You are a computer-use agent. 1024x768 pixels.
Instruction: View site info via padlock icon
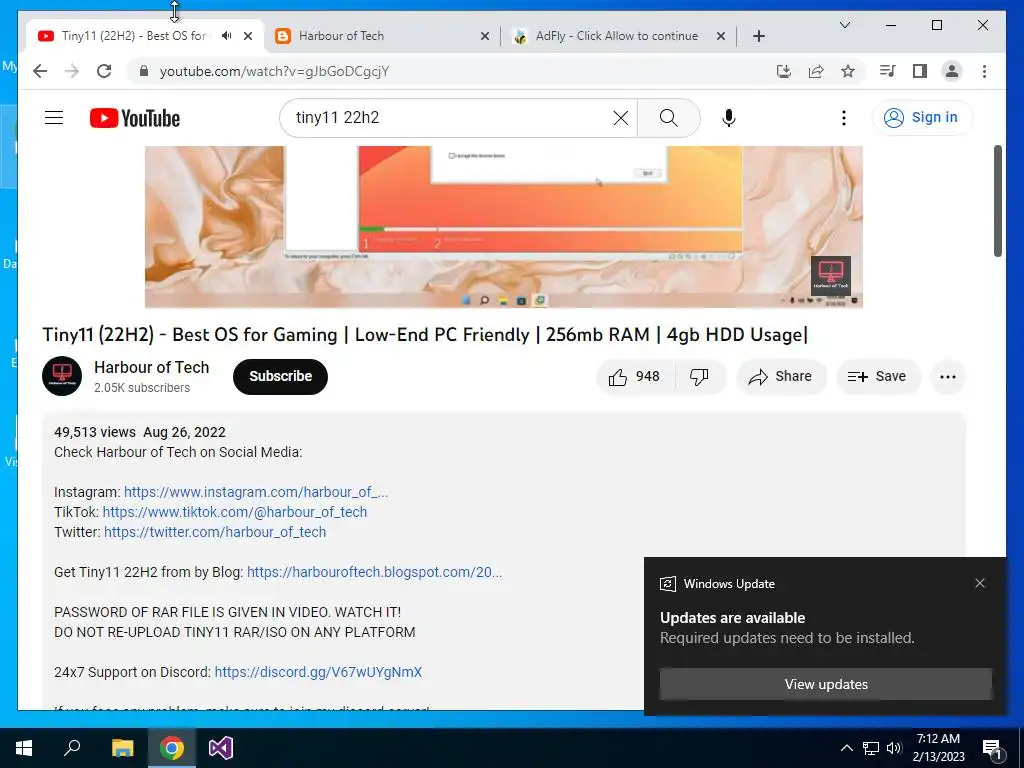[x=144, y=71]
